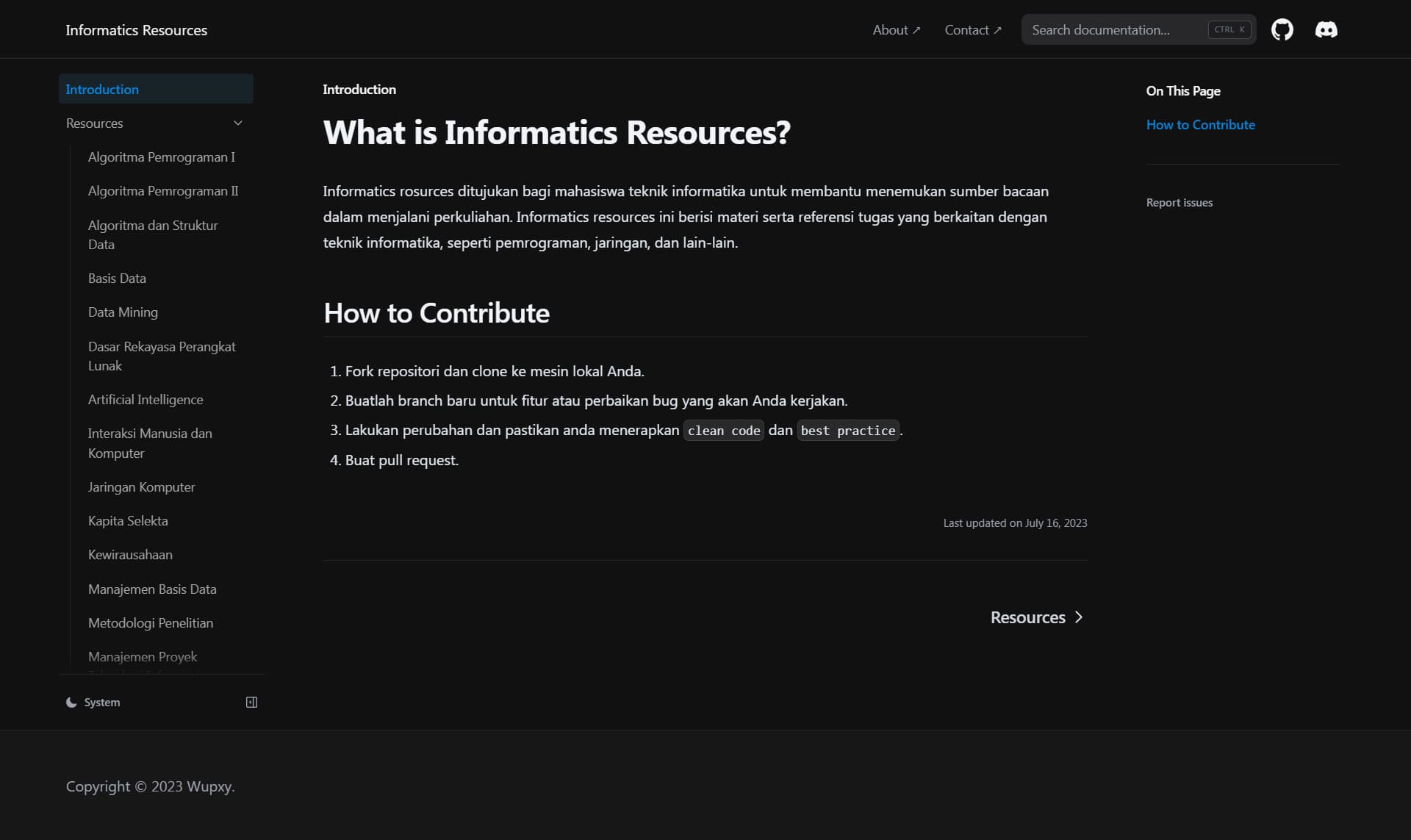
Task: Click the Report issues link
Action: point(1179,203)
